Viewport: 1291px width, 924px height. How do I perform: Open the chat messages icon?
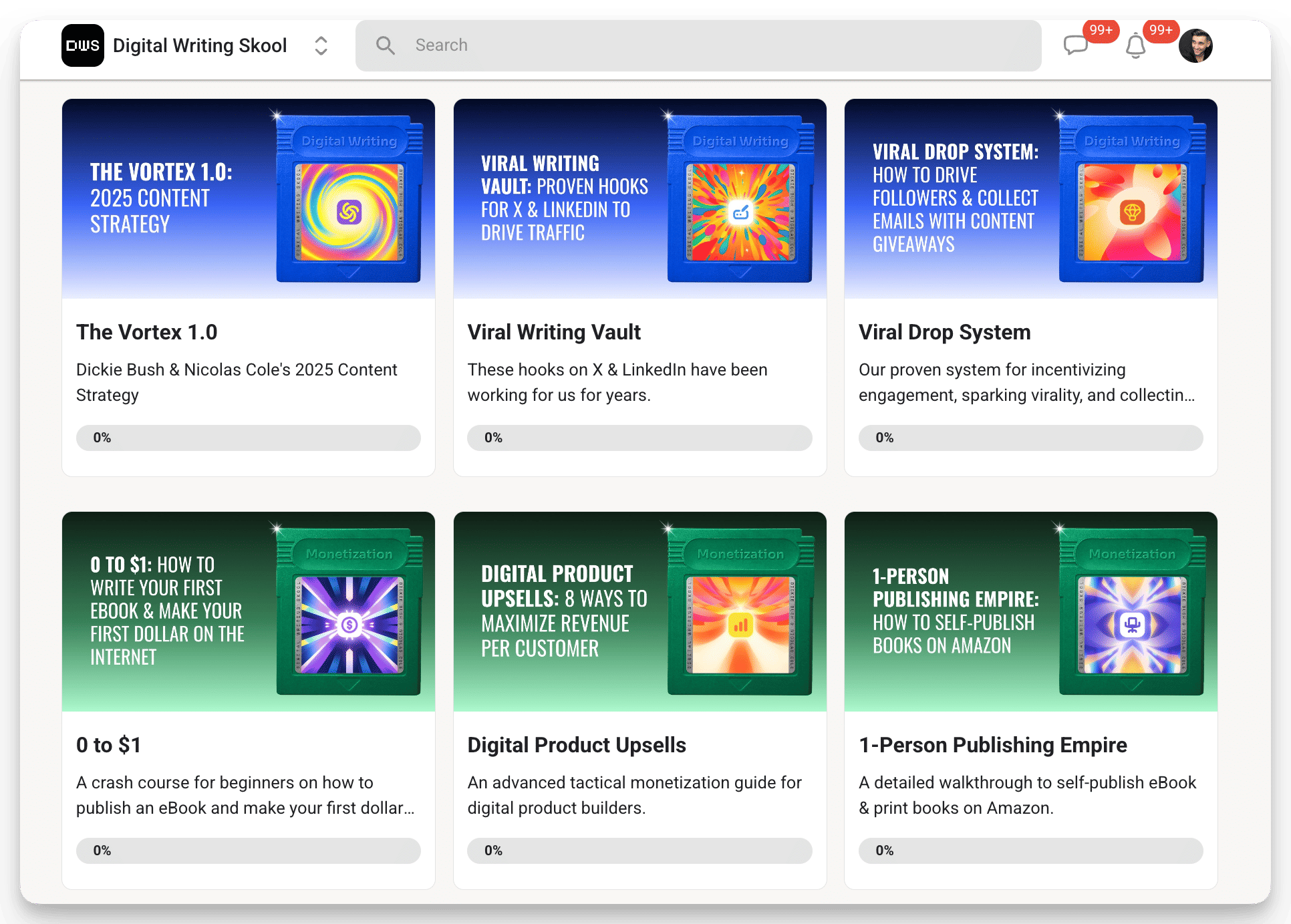(x=1075, y=45)
